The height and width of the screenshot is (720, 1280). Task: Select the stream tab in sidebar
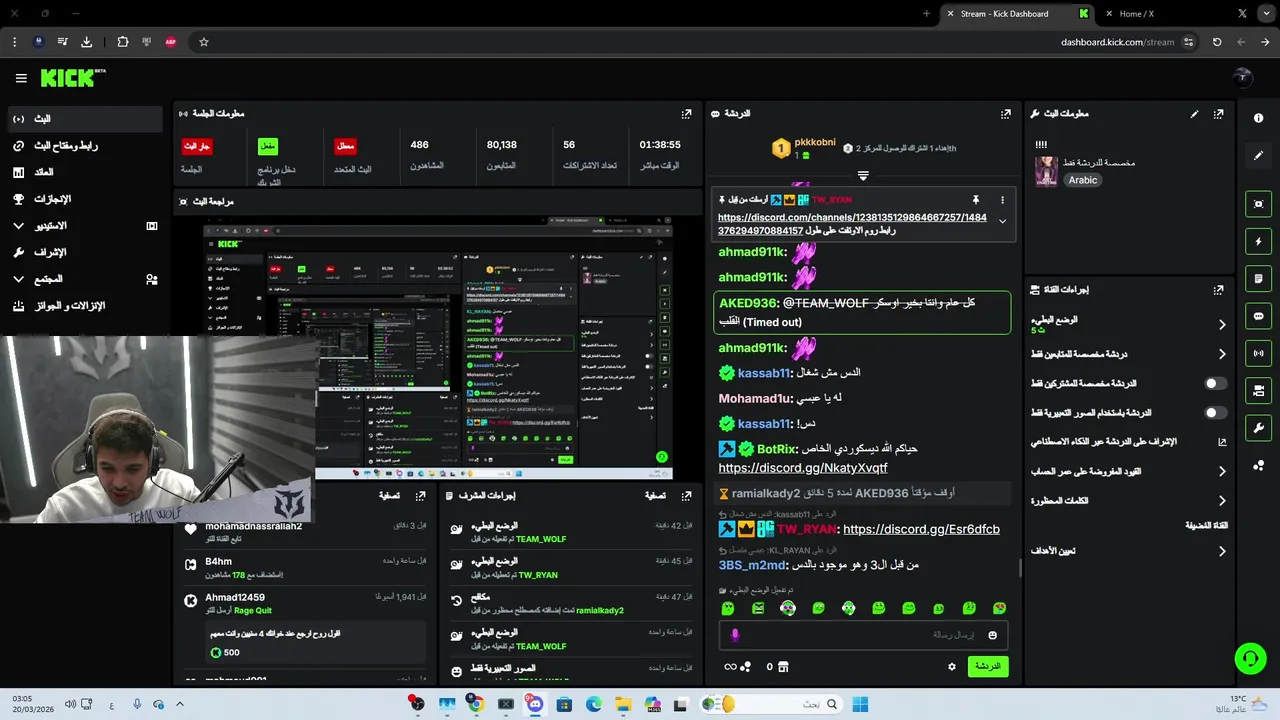pyautogui.click(x=85, y=119)
